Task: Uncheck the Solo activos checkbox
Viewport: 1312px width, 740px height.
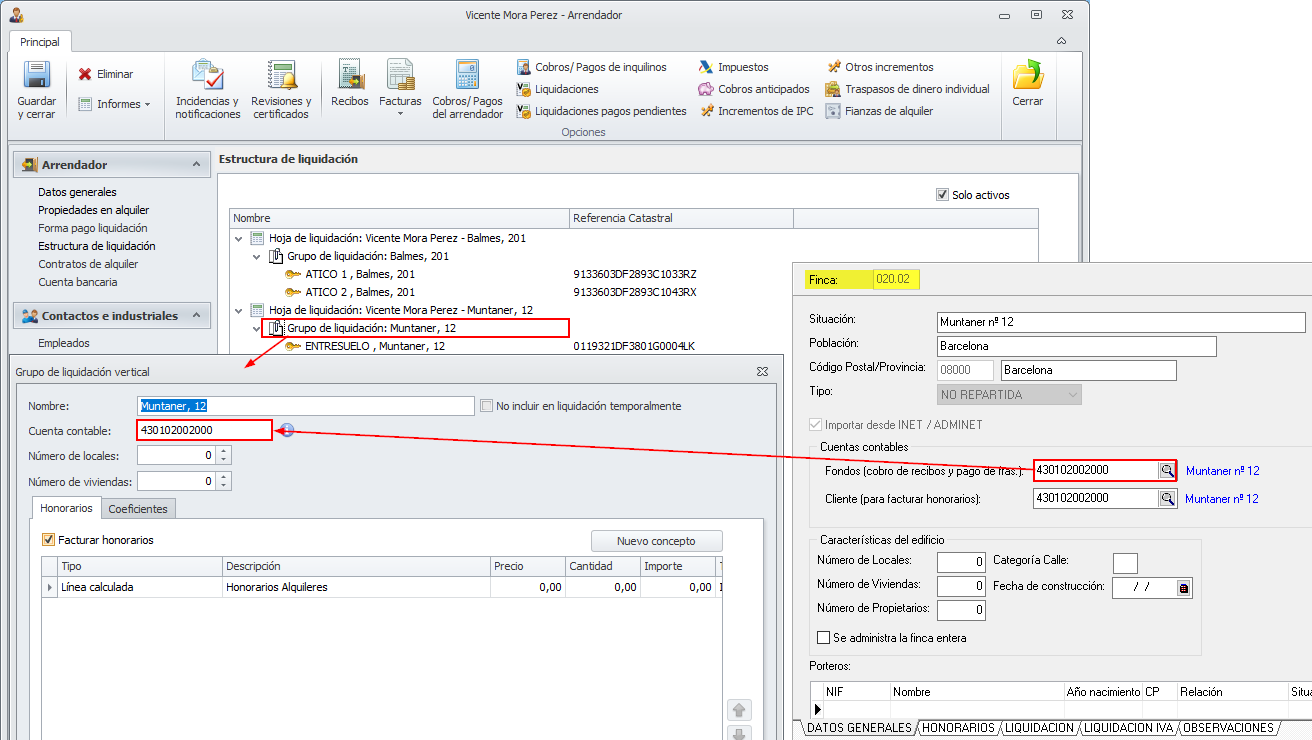Action: (x=942, y=195)
